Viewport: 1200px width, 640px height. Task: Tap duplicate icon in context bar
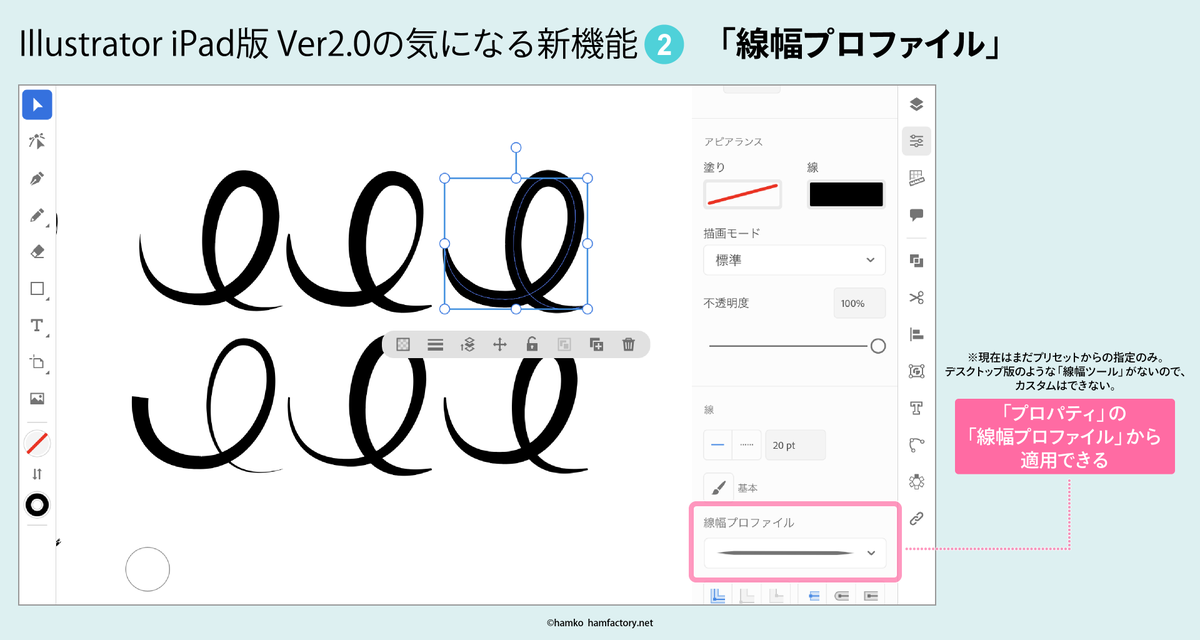click(x=597, y=344)
